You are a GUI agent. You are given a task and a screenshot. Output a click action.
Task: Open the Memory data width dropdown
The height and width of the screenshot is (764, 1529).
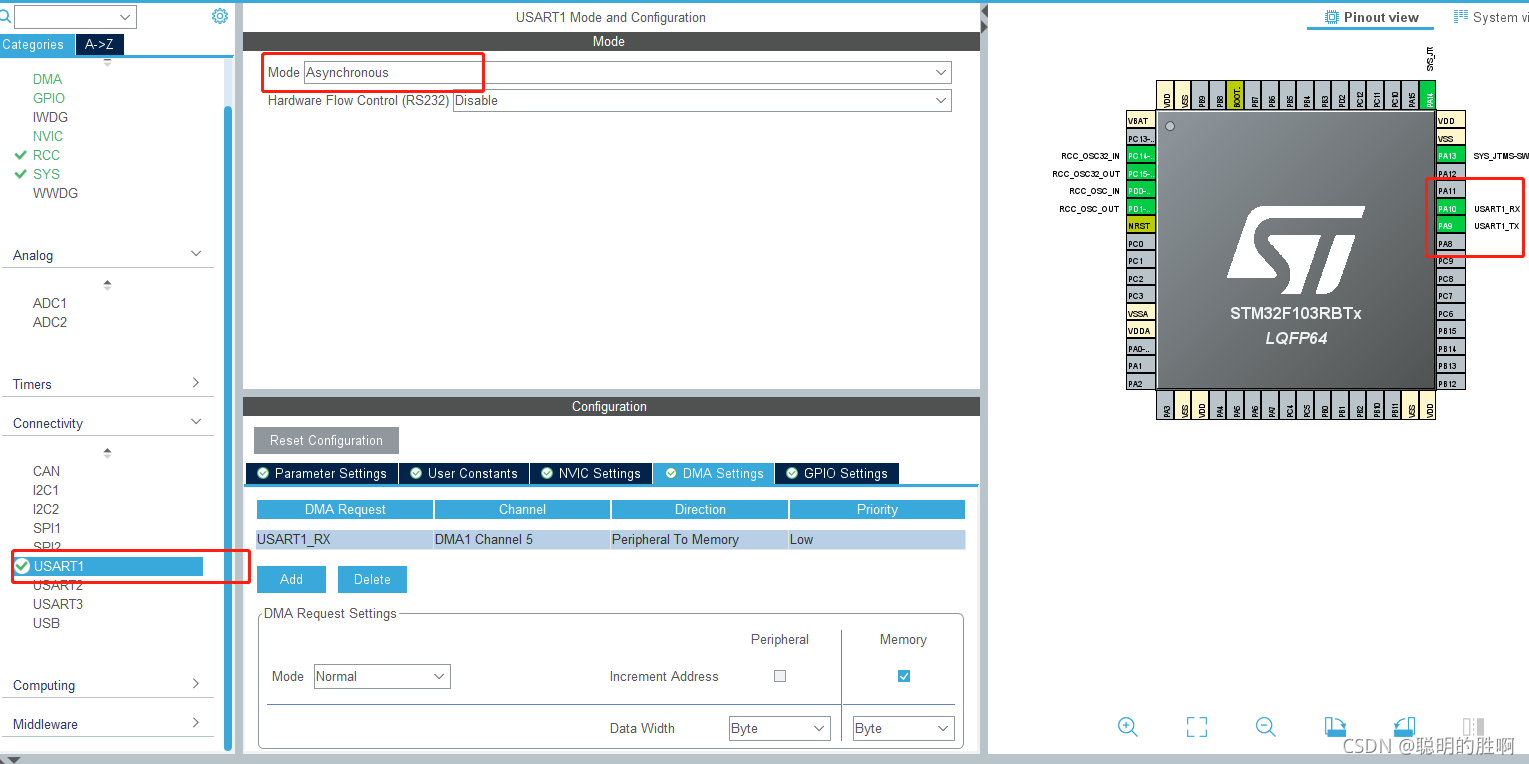(904, 728)
